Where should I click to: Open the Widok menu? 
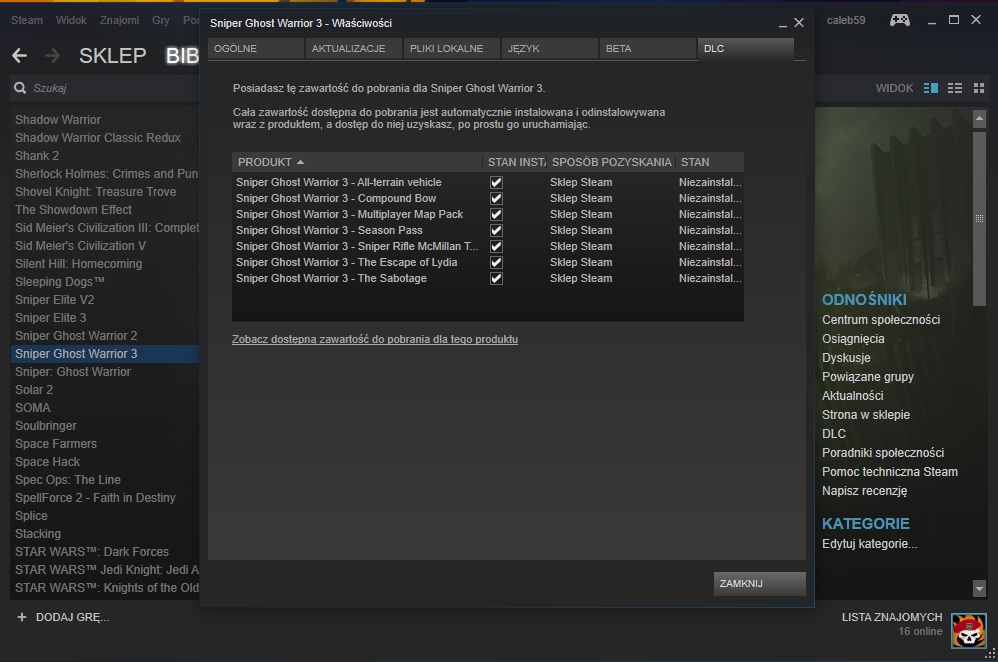coord(71,20)
